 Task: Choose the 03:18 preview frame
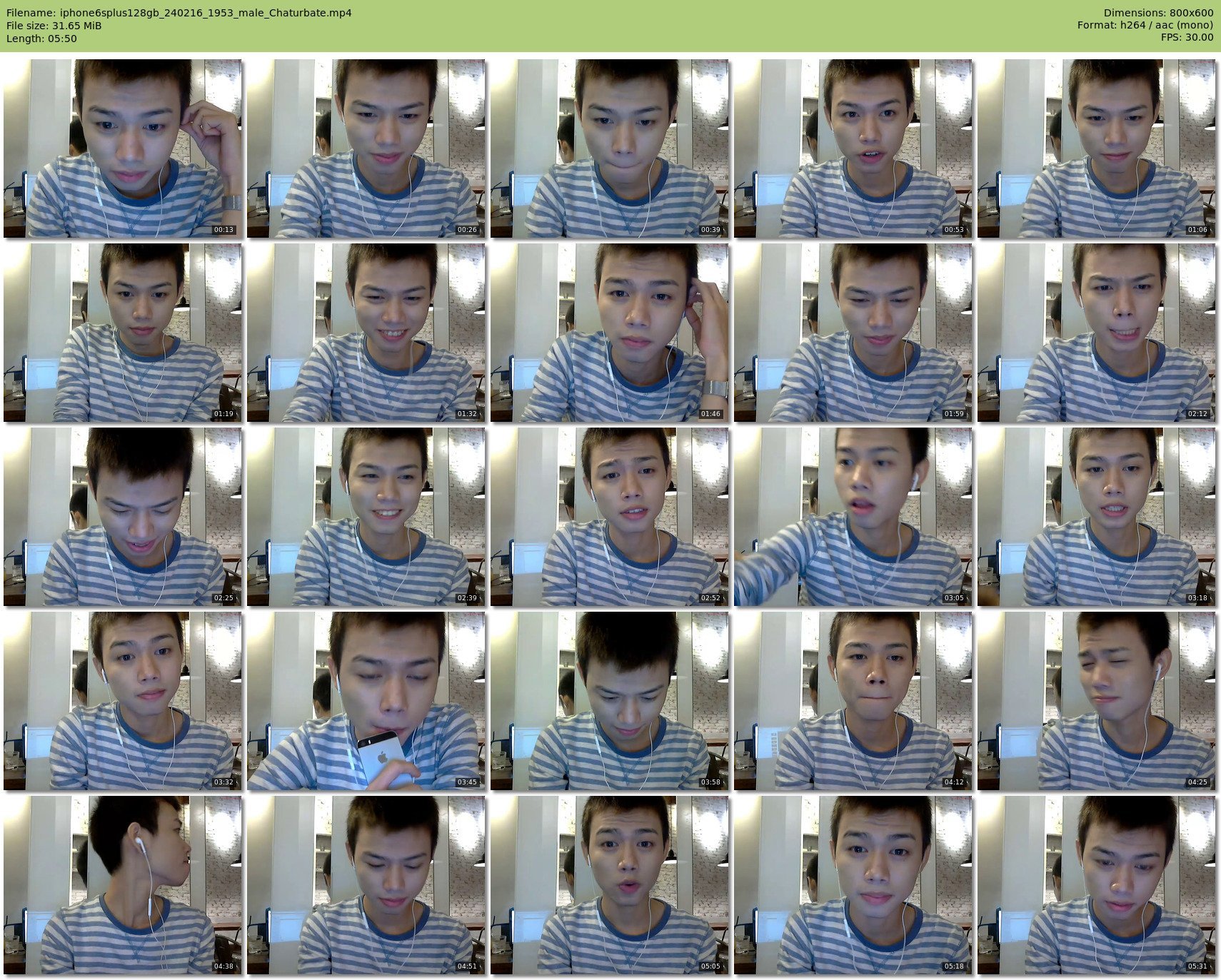tap(1096, 517)
